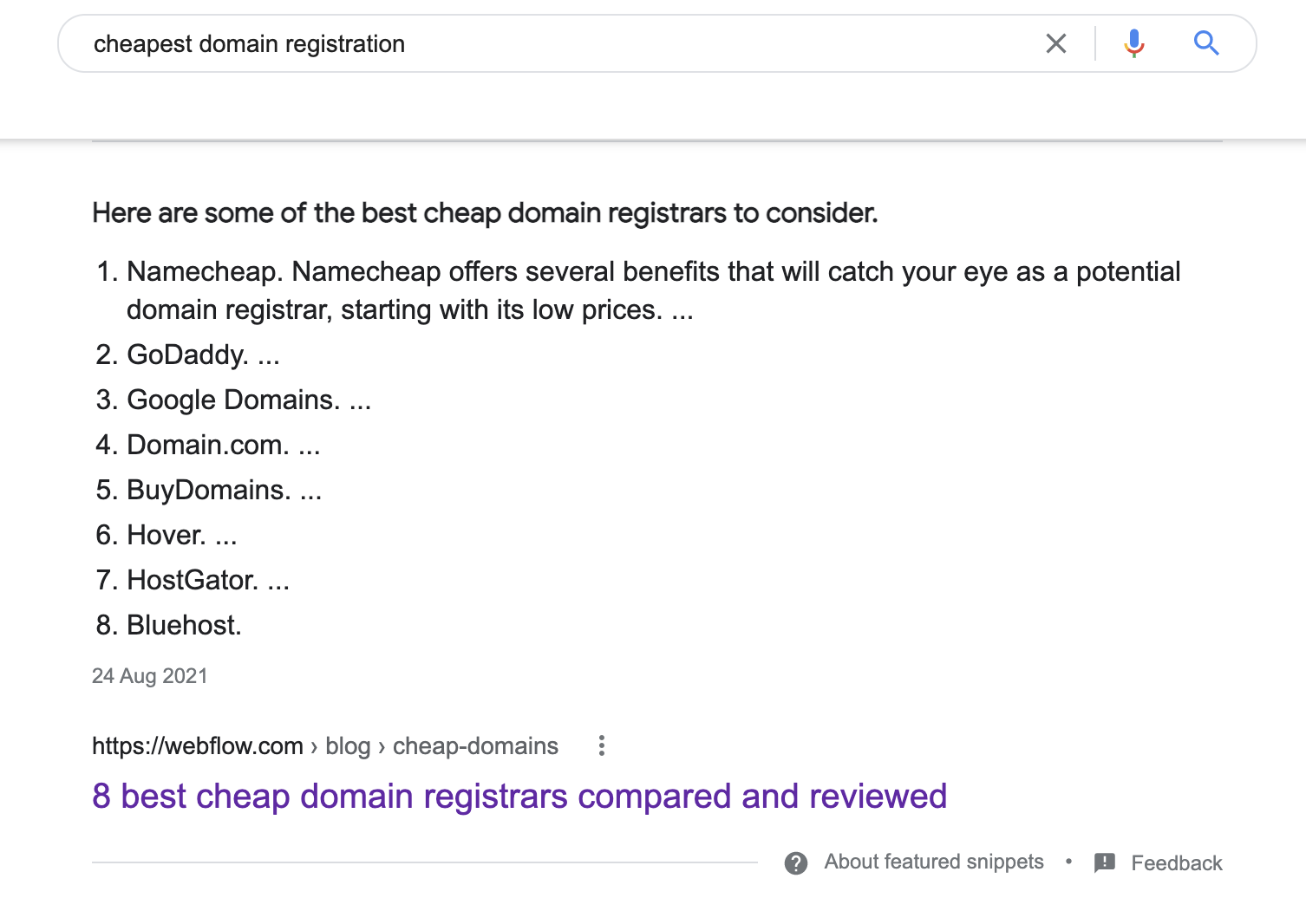
Task: Click the blue magnifying glass search icon
Action: coord(1206,43)
